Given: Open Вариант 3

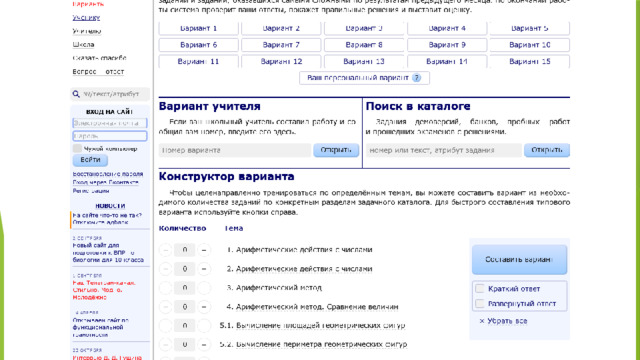Looking at the screenshot, I should 364,28.
